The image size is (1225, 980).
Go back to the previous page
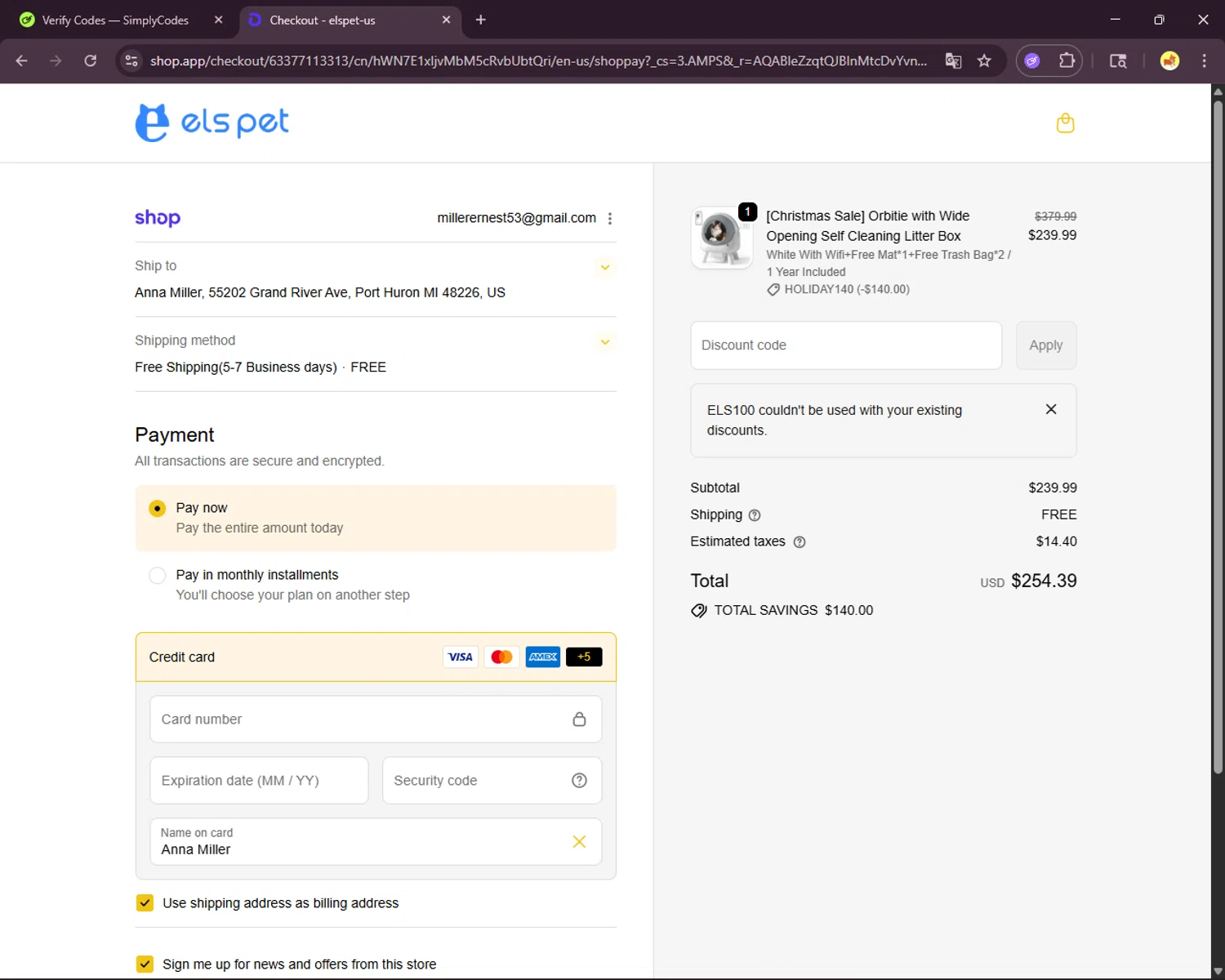tap(22, 60)
